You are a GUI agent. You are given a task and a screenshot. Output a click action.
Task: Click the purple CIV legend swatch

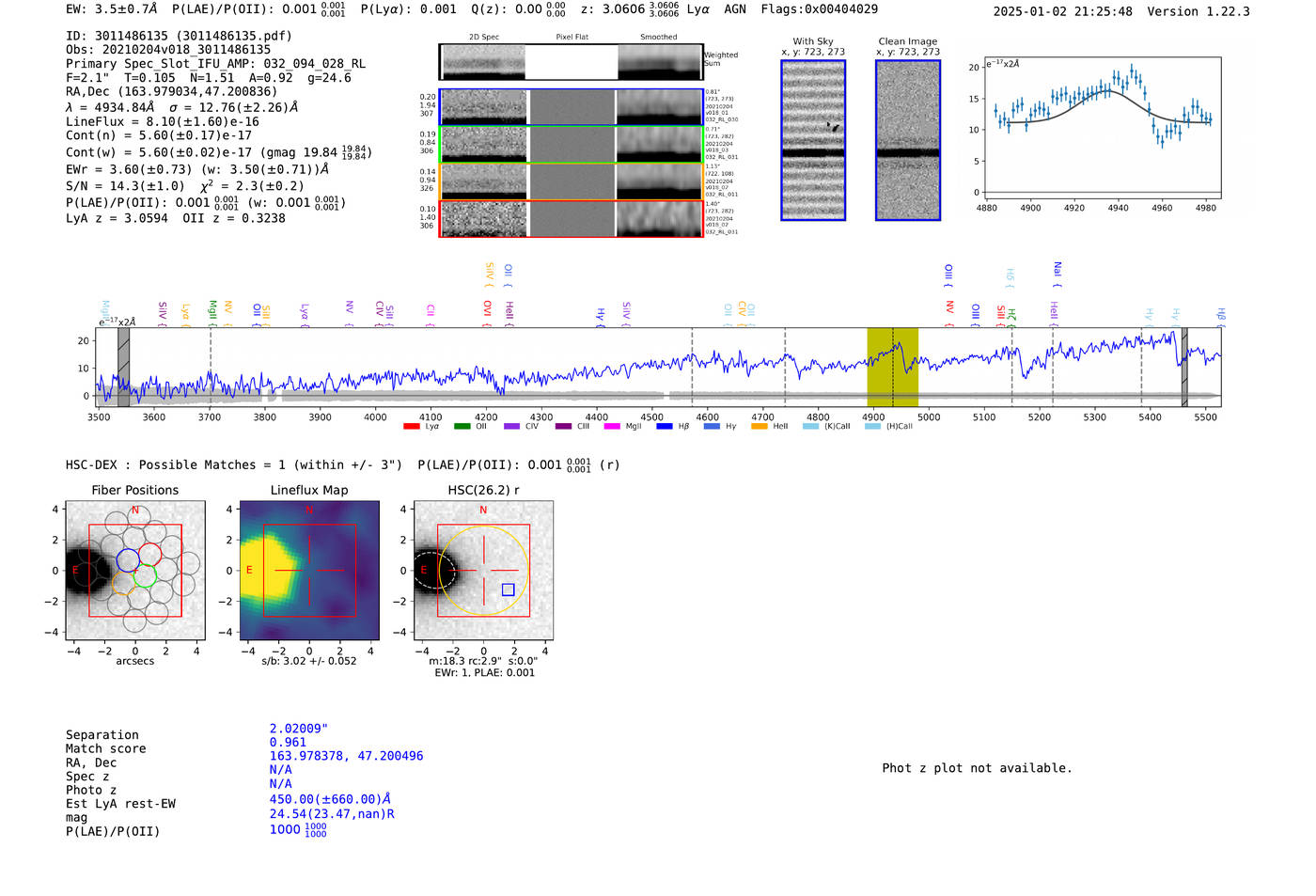pos(511,426)
